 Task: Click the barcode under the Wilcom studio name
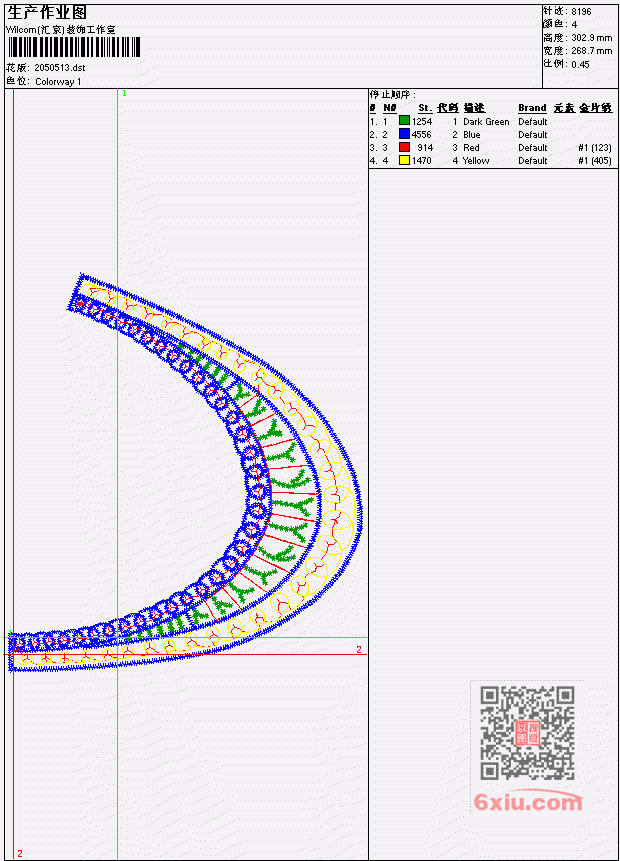[75, 47]
